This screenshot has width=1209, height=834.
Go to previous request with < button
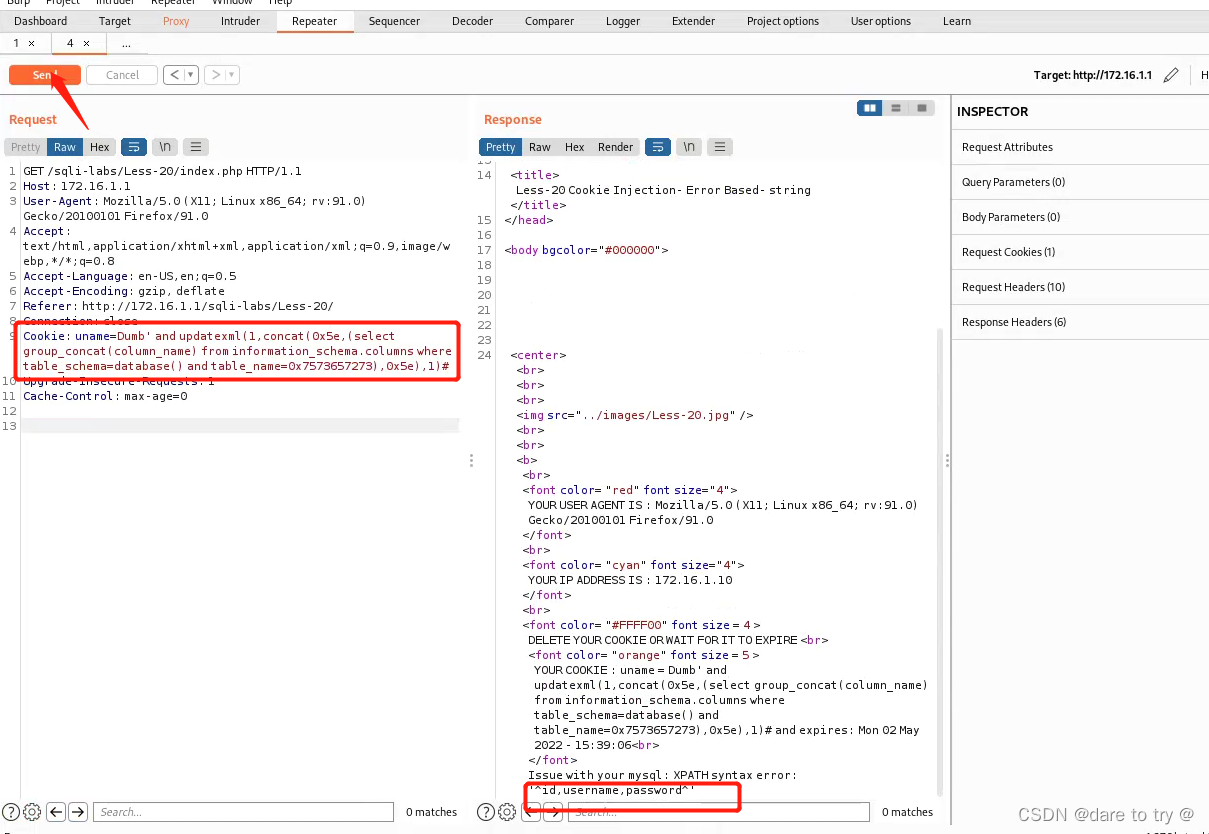click(x=175, y=75)
